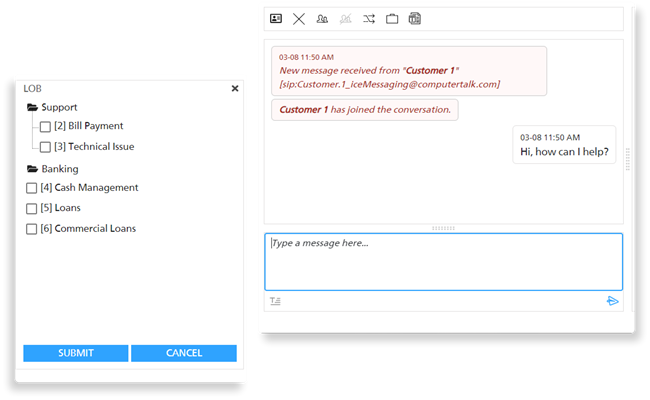Click the rightmost document icon in chat toolbar
Image resolution: width=650 pixels, height=400 pixels.
(x=415, y=18)
